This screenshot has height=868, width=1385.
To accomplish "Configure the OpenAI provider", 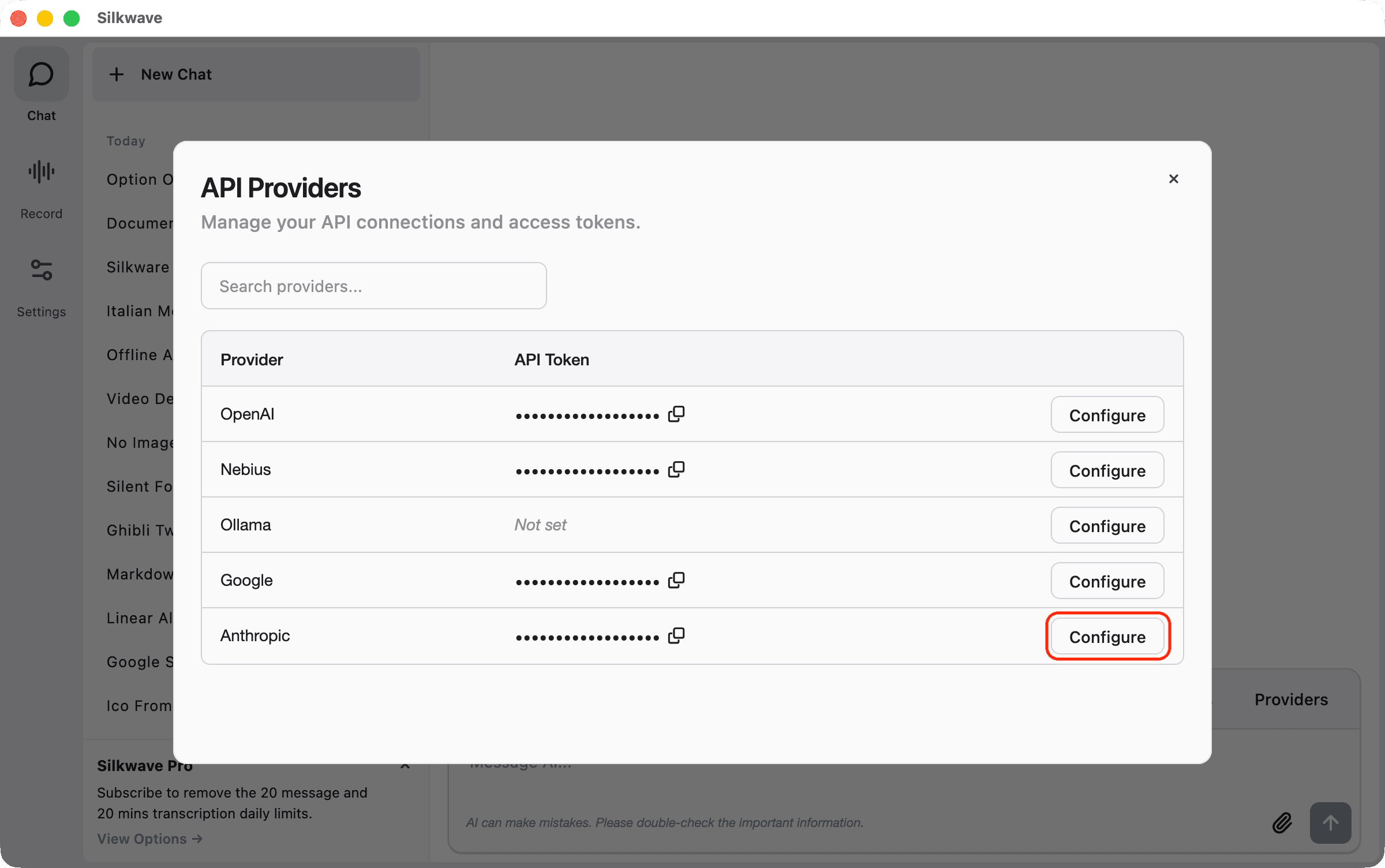I will (x=1107, y=415).
